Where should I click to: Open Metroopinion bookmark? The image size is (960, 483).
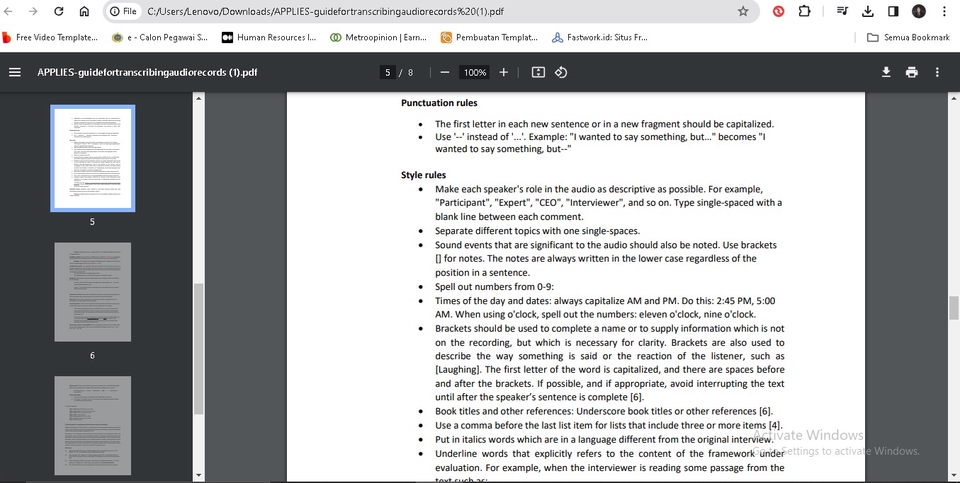point(378,37)
